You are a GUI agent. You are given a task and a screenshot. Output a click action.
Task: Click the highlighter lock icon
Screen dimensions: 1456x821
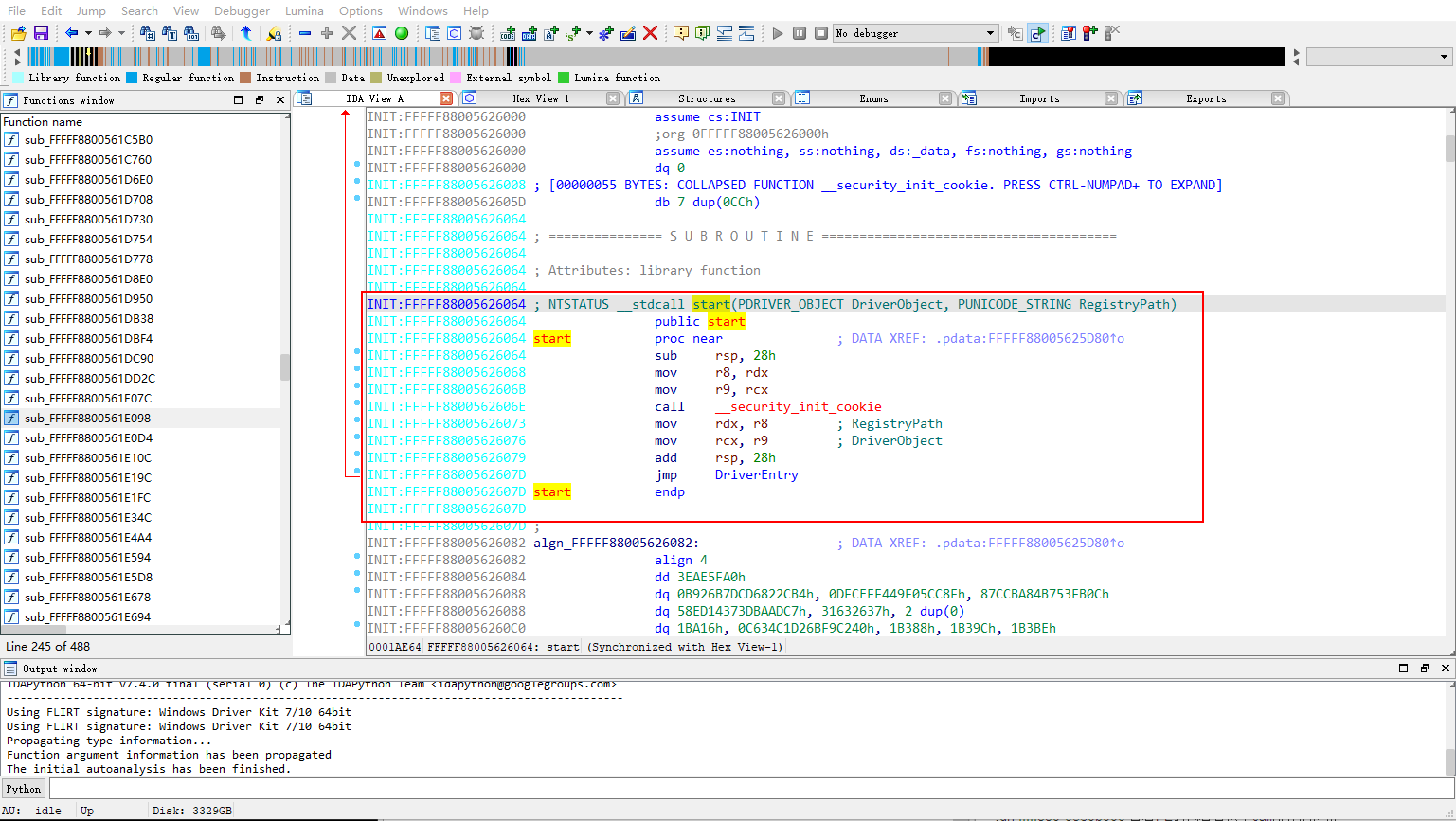pyautogui.click(x=274, y=33)
